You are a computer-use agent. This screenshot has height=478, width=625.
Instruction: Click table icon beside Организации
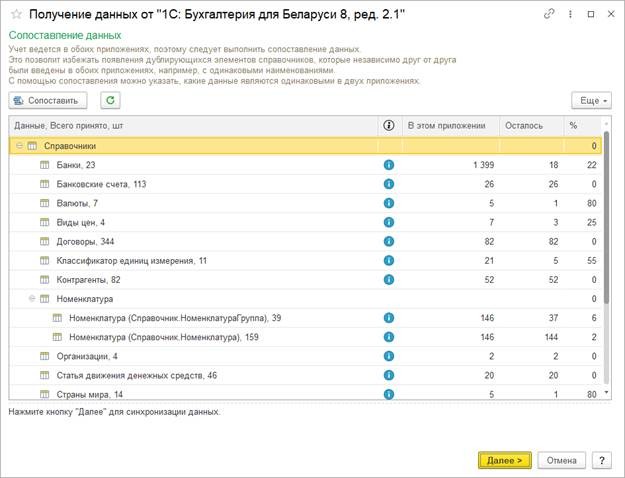pos(45,356)
